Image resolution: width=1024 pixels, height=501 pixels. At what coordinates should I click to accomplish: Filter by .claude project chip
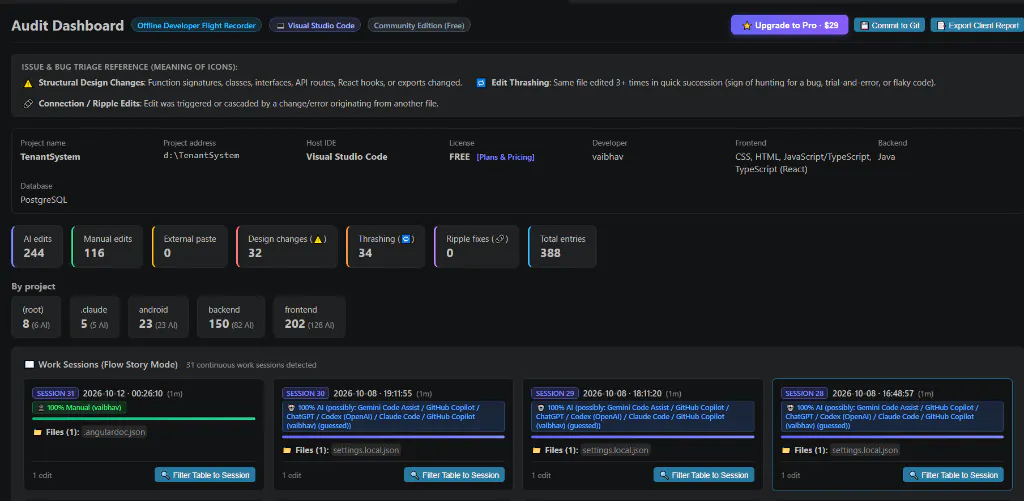[x=95, y=317]
